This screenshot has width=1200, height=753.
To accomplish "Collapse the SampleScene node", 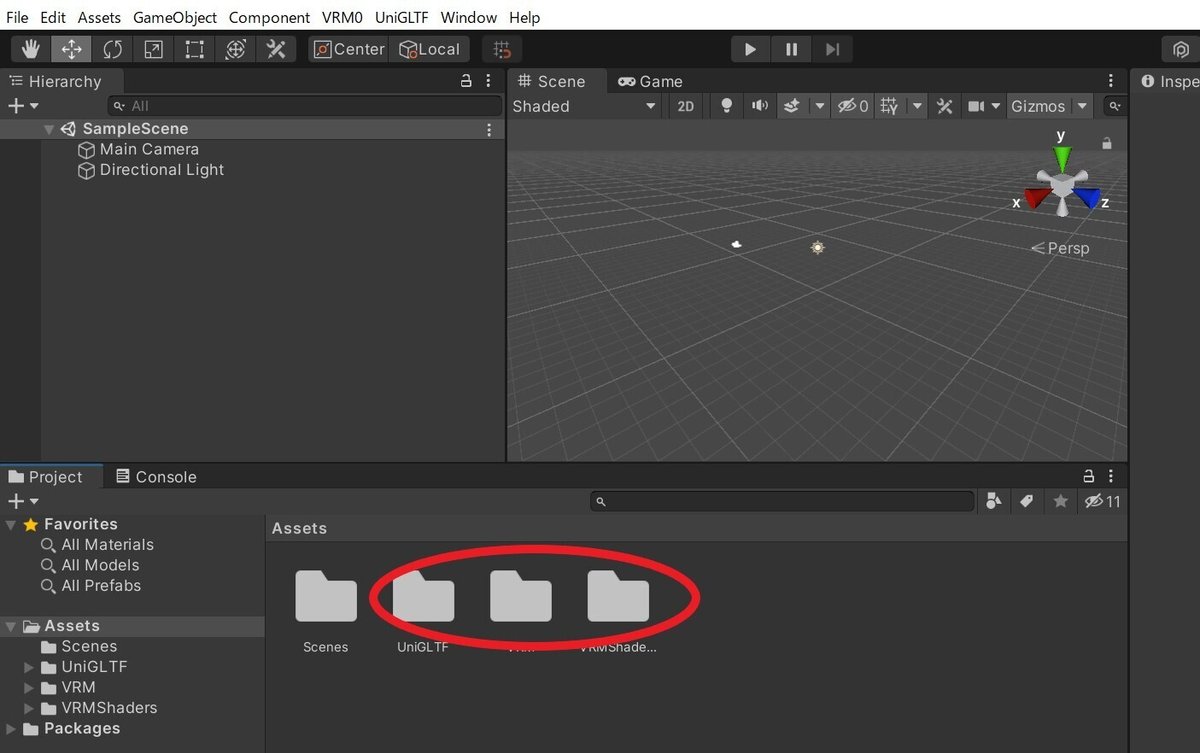I will [x=49, y=129].
